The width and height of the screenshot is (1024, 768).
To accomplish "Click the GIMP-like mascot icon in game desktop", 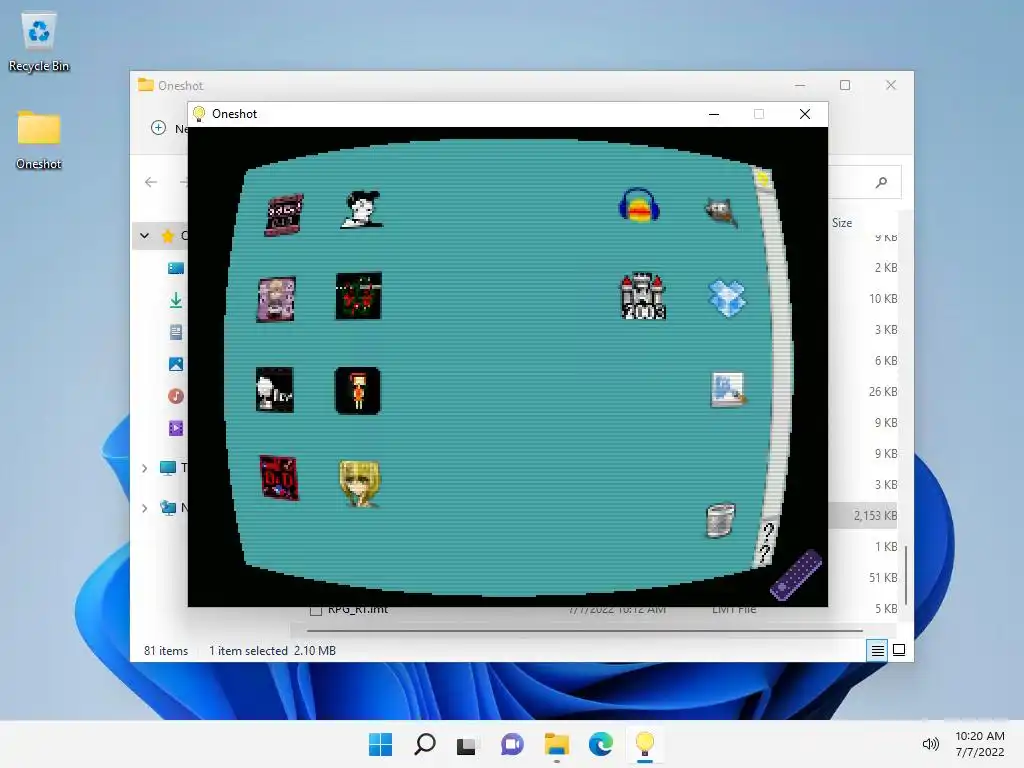I will [x=721, y=212].
